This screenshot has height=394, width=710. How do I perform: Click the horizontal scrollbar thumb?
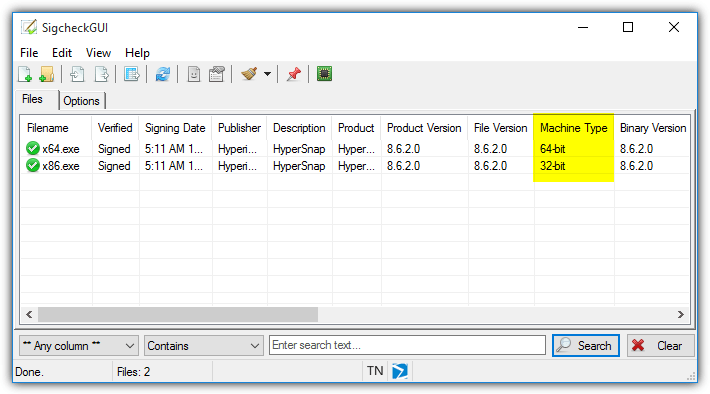click(178, 314)
